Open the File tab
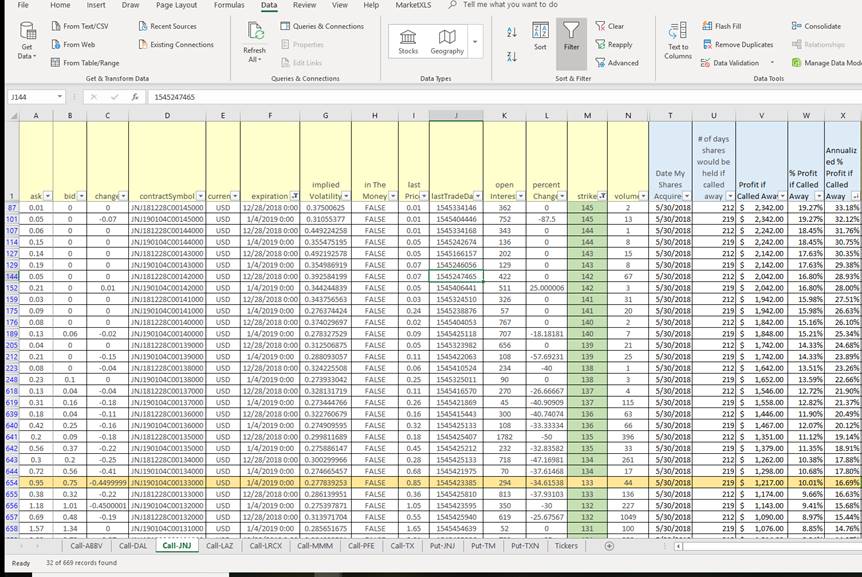This screenshot has width=862, height=577. 23,5
